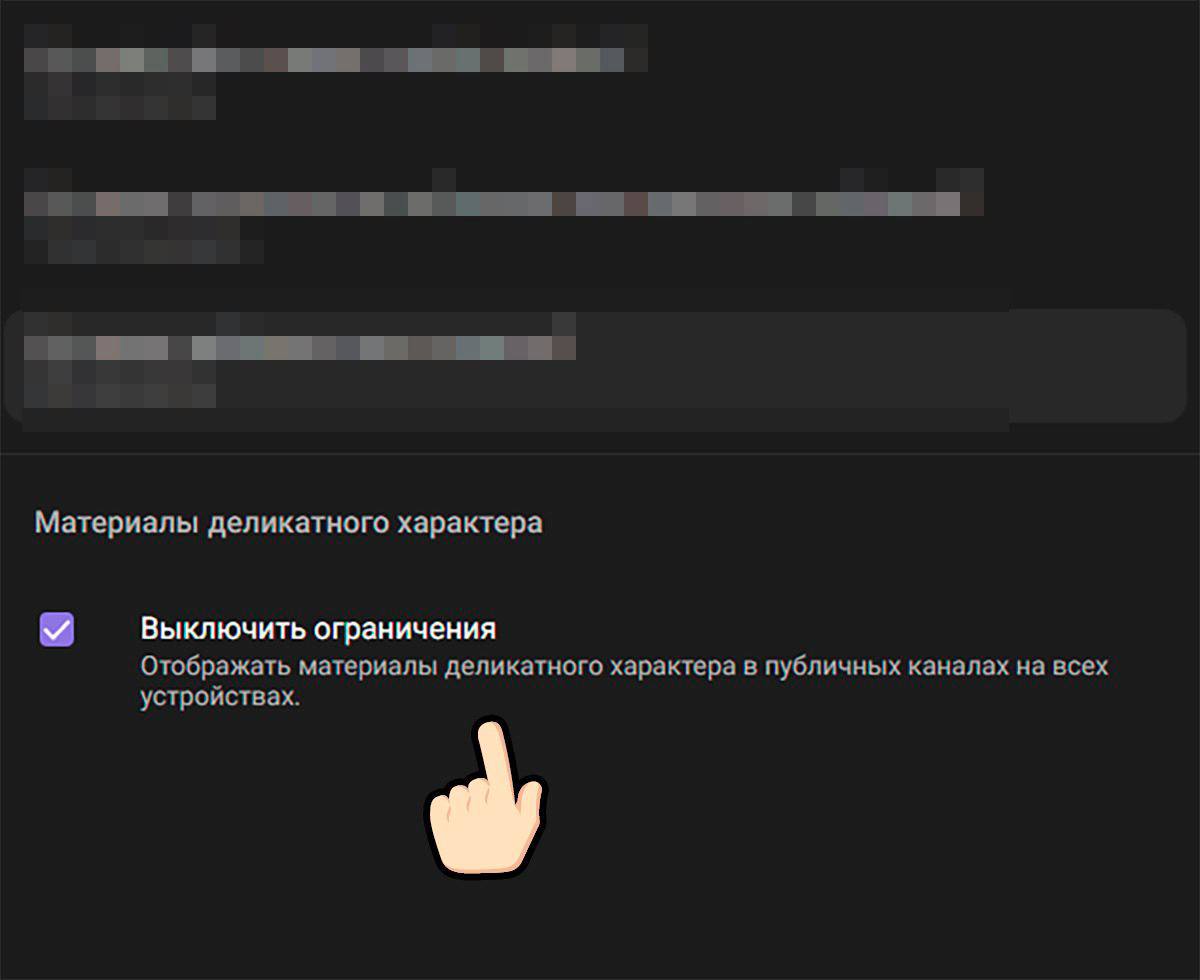The width and height of the screenshot is (1200, 980).
Task: Click the white checkmark inside the purple box
Action: (x=56, y=630)
